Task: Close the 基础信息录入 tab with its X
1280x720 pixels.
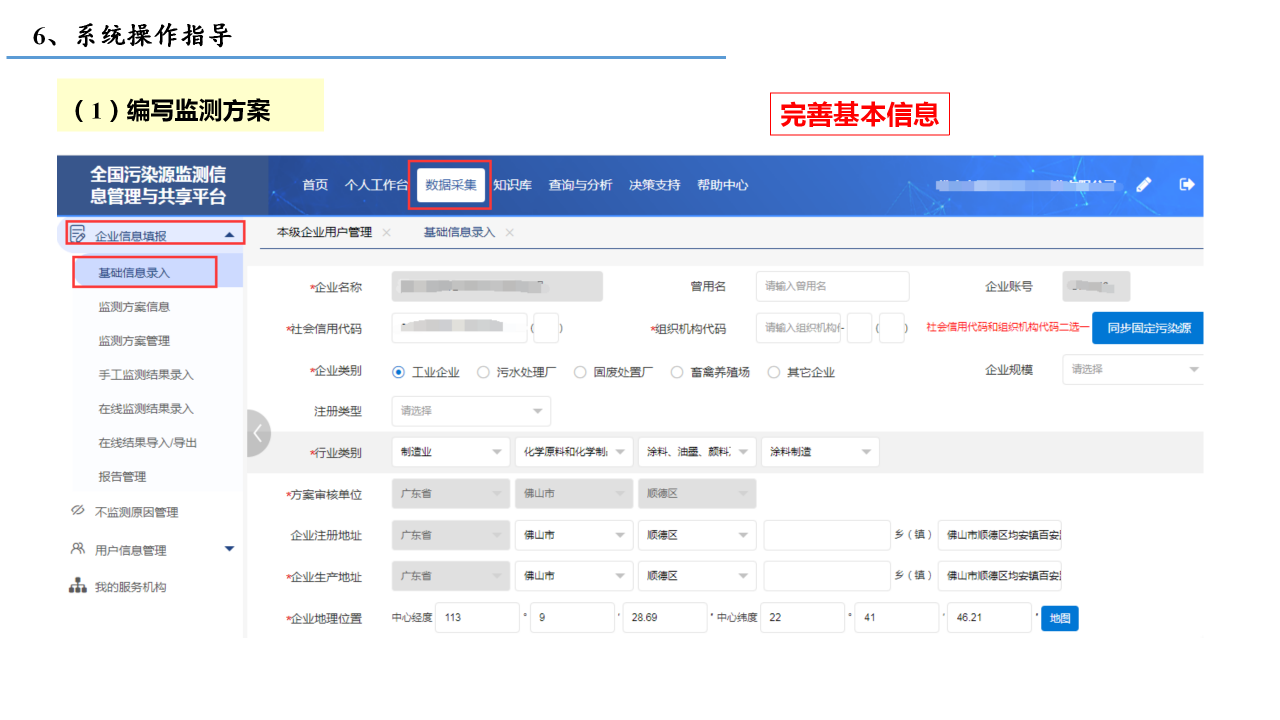Action: click(x=509, y=232)
